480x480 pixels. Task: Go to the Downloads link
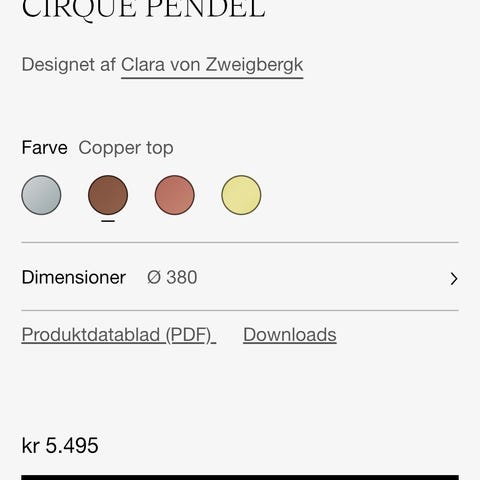[x=290, y=335]
